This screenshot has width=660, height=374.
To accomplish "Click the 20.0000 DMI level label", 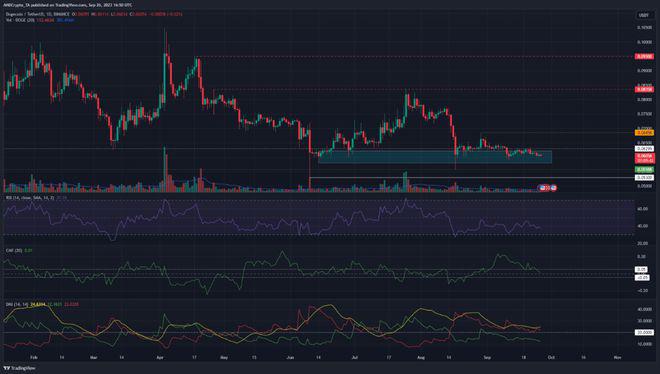I will pos(644,332).
